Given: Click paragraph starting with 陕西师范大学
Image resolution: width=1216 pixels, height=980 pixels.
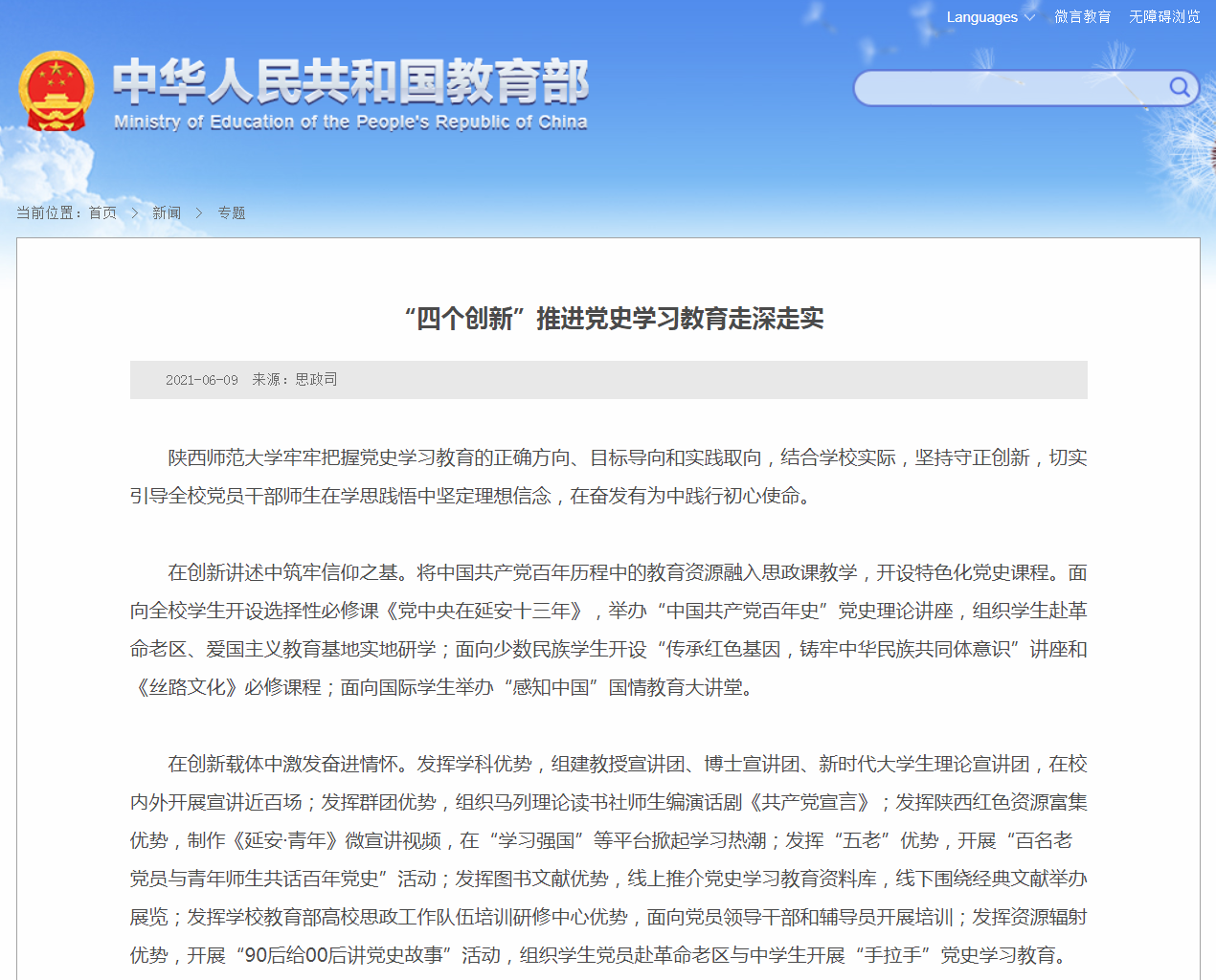Looking at the screenshot, I should pos(608,477).
